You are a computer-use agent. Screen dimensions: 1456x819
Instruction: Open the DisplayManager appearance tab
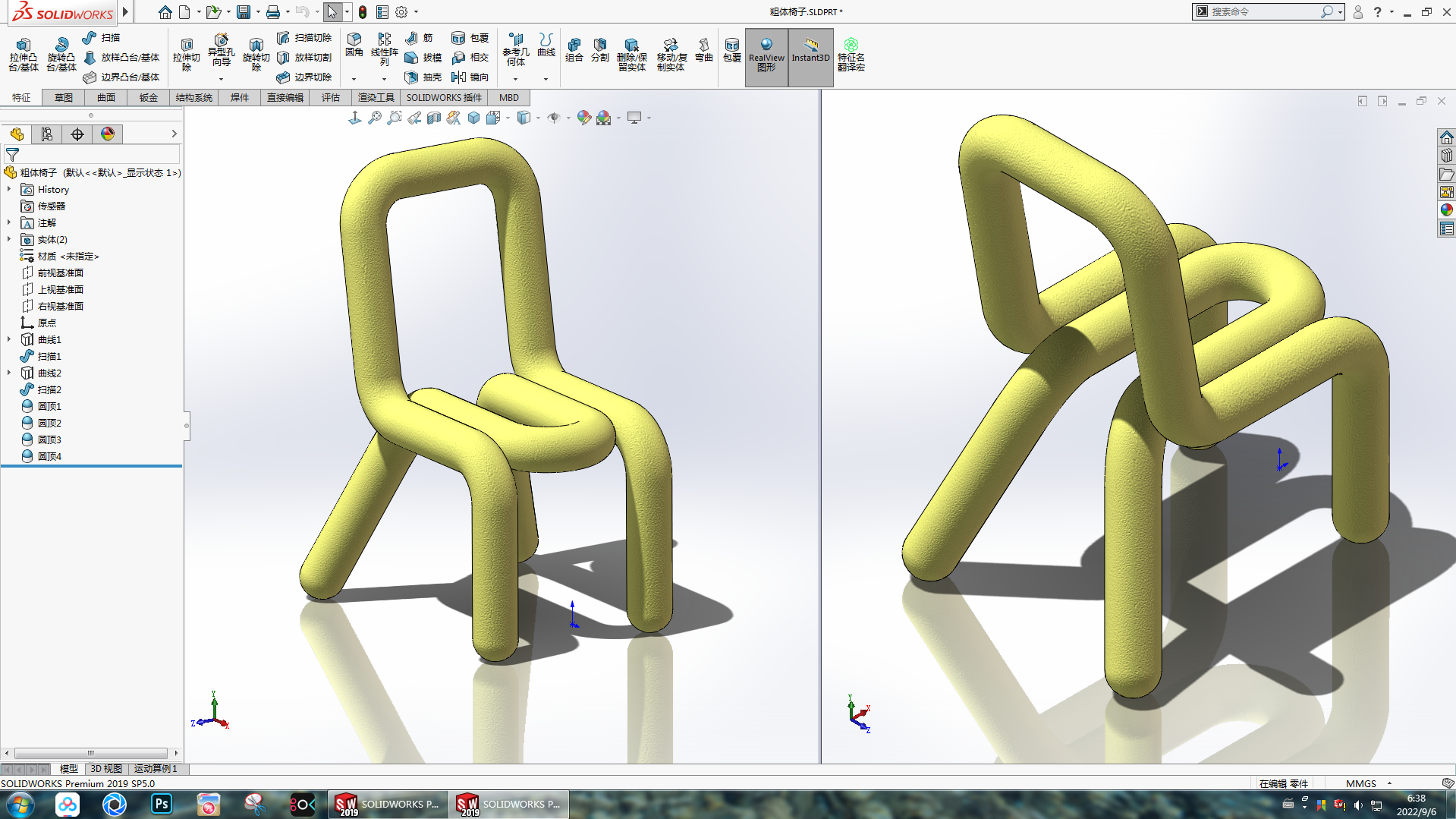point(108,134)
